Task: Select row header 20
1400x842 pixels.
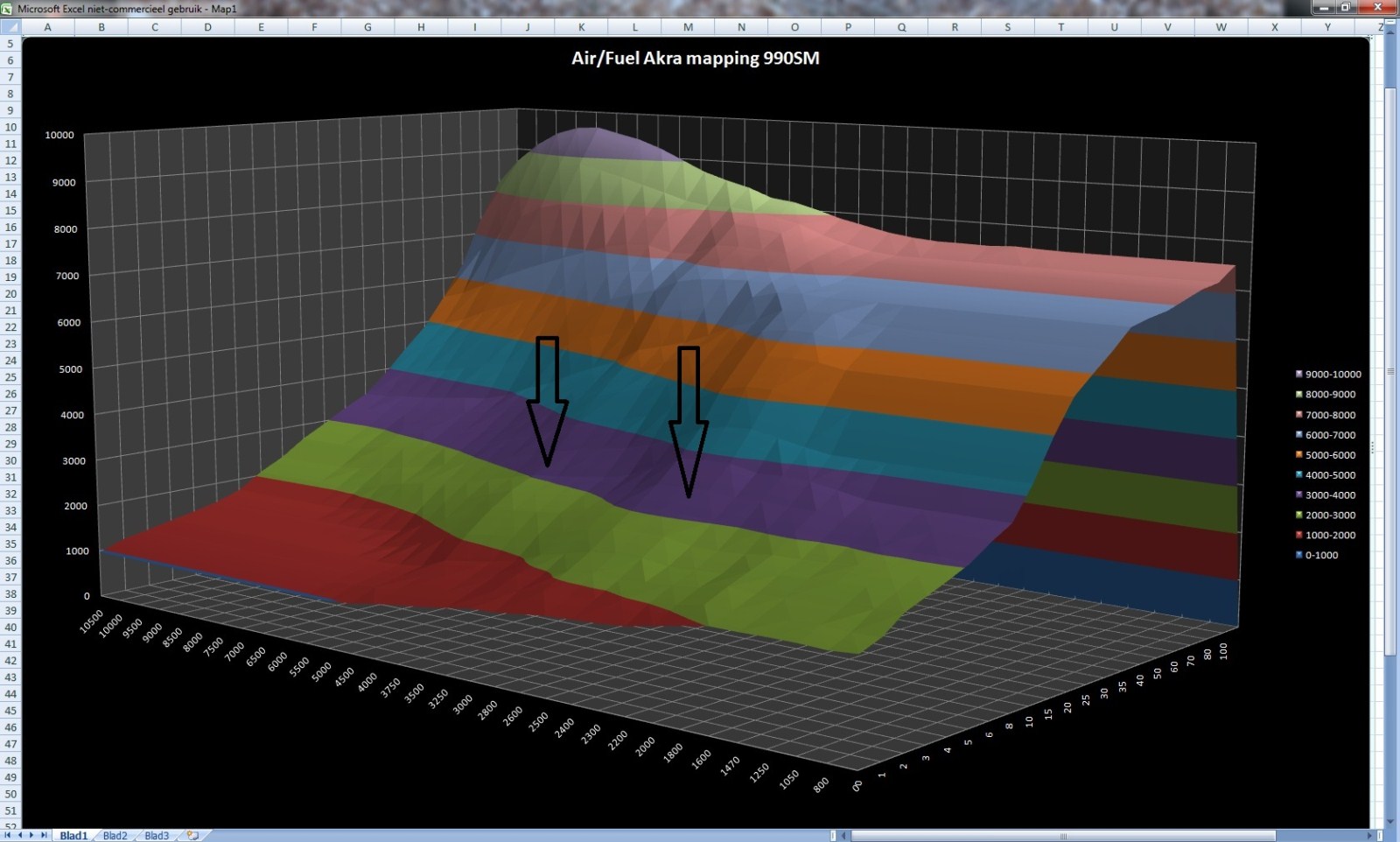Action: click(10, 294)
